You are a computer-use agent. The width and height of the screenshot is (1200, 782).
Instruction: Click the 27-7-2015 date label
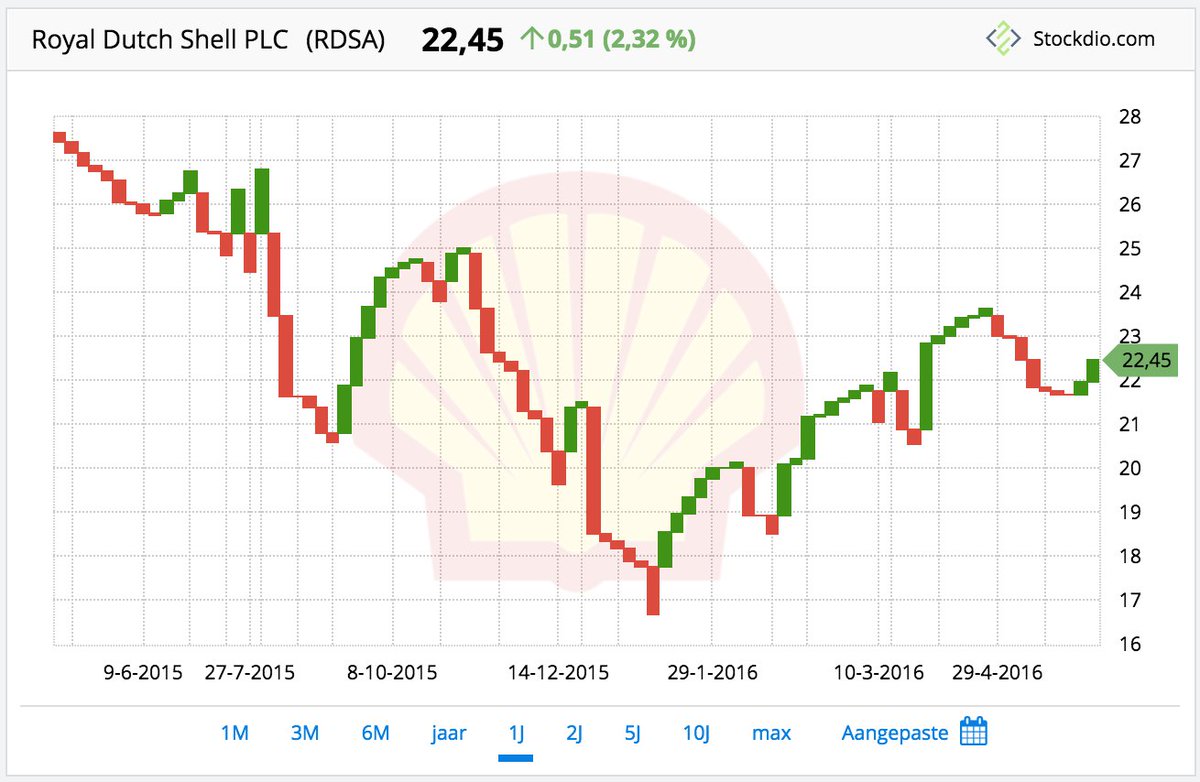click(x=250, y=672)
